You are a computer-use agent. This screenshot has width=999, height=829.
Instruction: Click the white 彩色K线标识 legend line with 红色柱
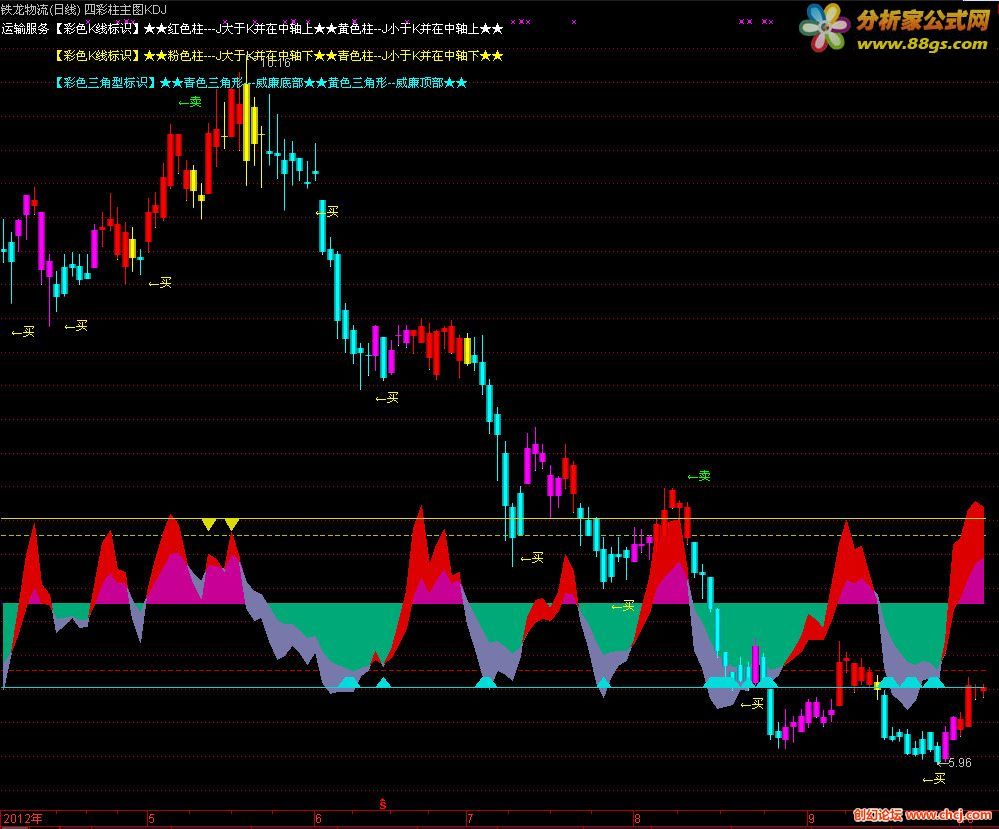(278, 29)
